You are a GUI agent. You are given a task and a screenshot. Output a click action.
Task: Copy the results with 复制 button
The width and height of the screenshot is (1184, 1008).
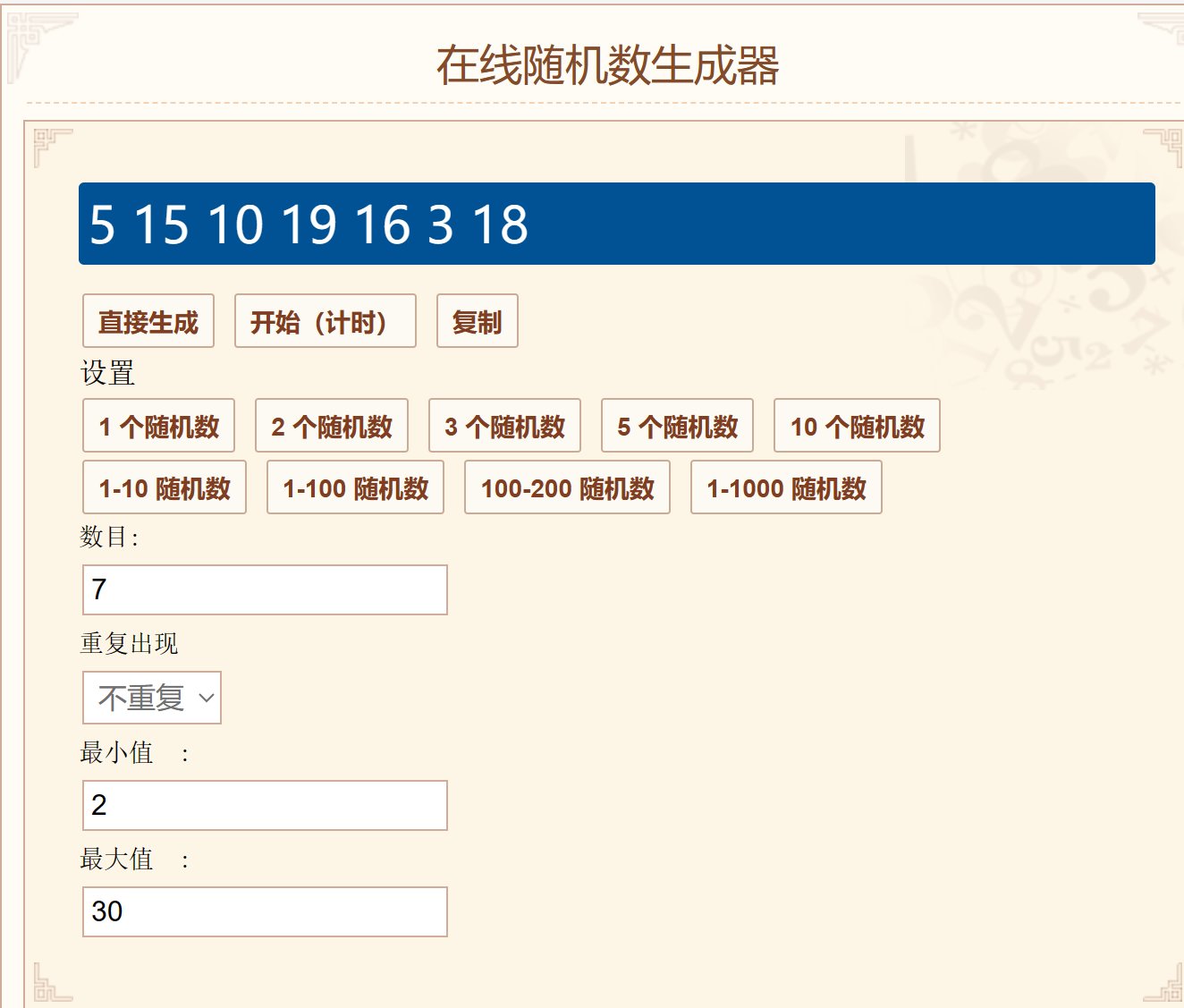tap(478, 321)
